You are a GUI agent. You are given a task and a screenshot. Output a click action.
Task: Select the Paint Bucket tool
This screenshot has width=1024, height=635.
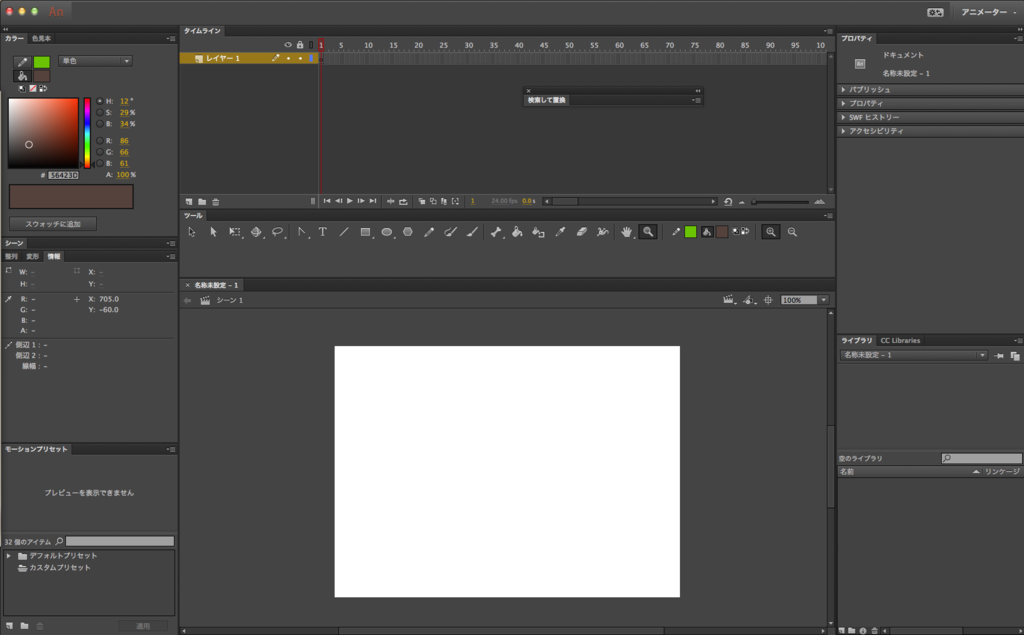point(517,232)
